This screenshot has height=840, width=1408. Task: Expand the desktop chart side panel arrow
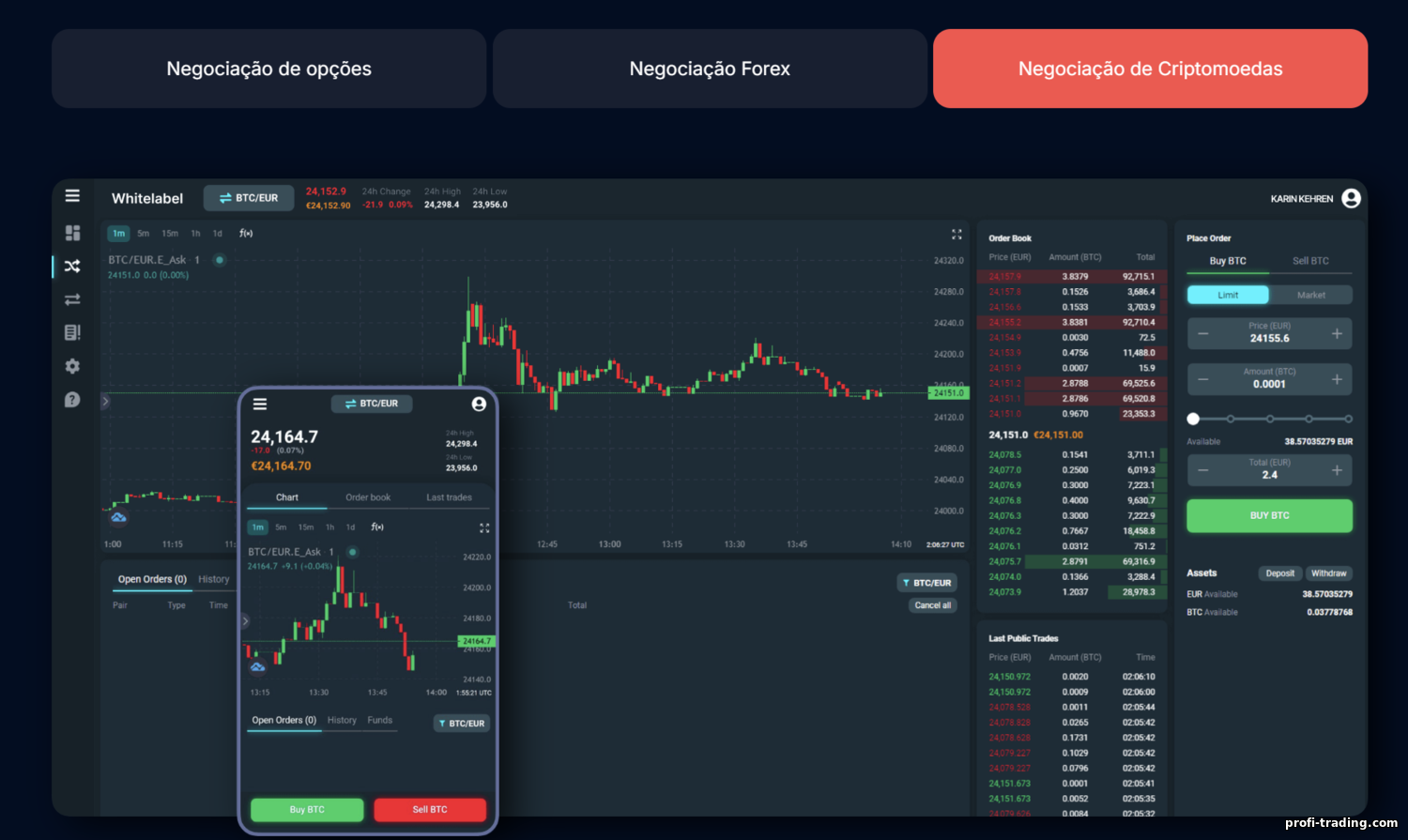(105, 402)
